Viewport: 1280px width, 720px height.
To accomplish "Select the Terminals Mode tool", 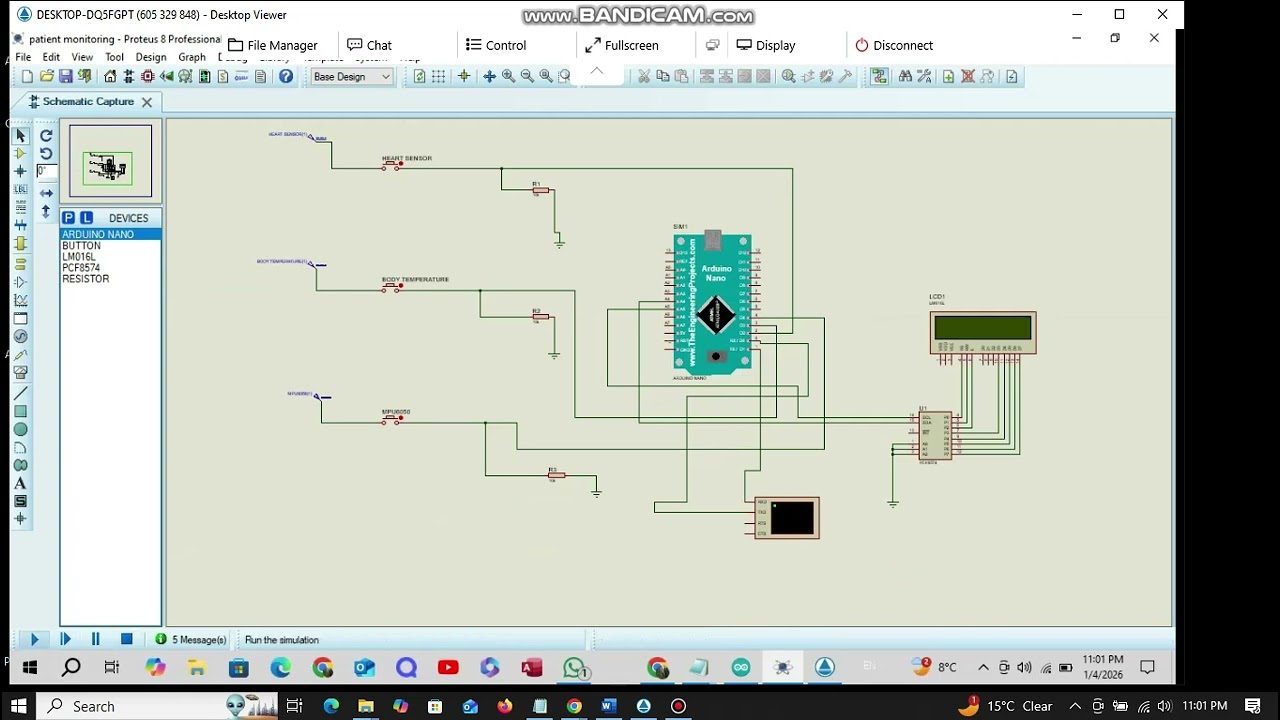I will tap(20, 264).
